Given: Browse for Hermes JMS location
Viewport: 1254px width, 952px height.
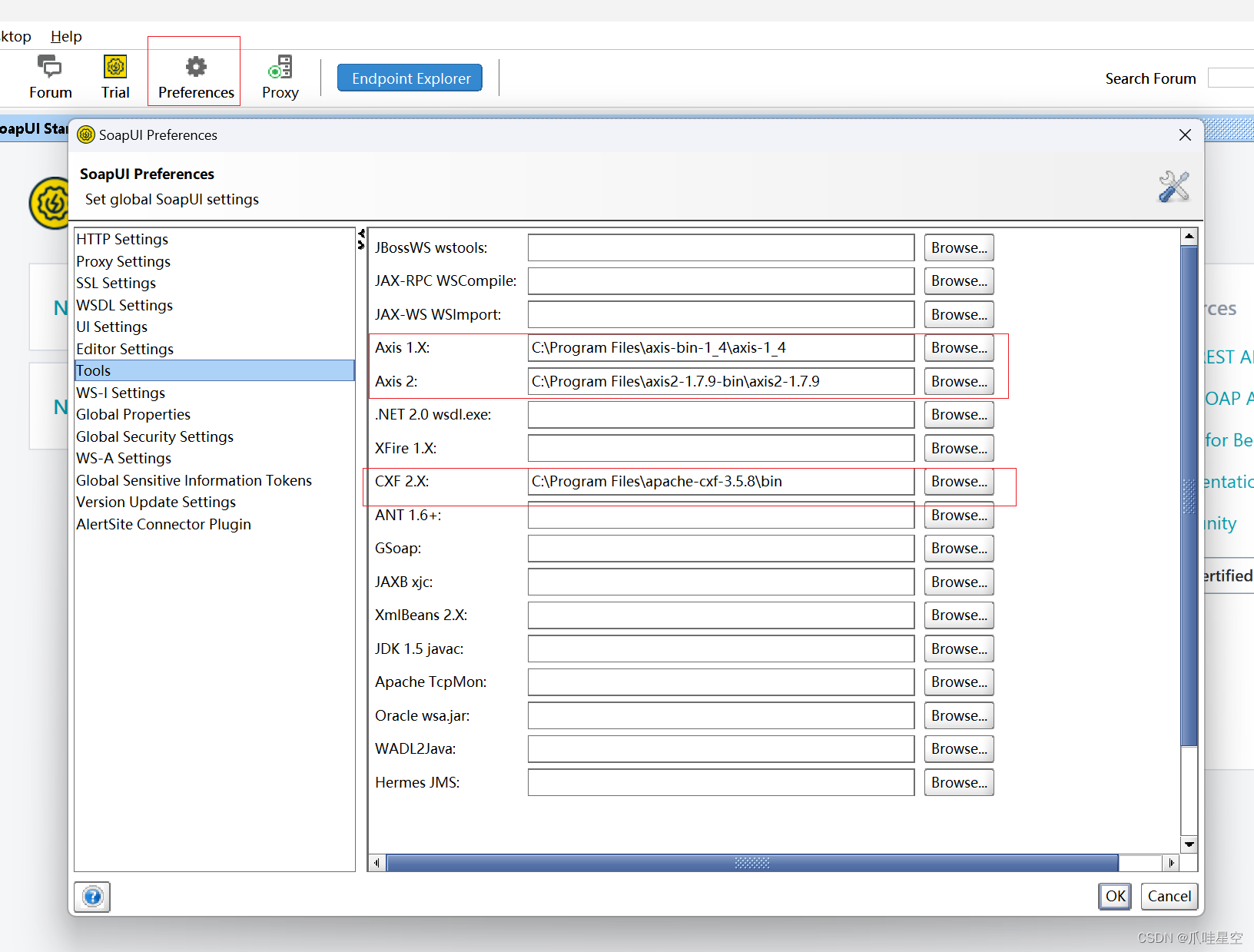Looking at the screenshot, I should click(x=959, y=782).
